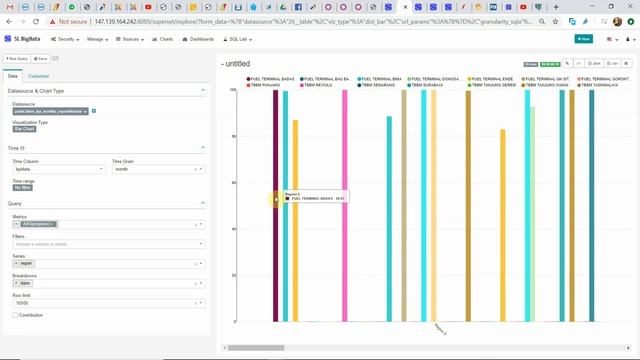Toggle FUEL TERMINAL ENDE legend series

click(490, 79)
